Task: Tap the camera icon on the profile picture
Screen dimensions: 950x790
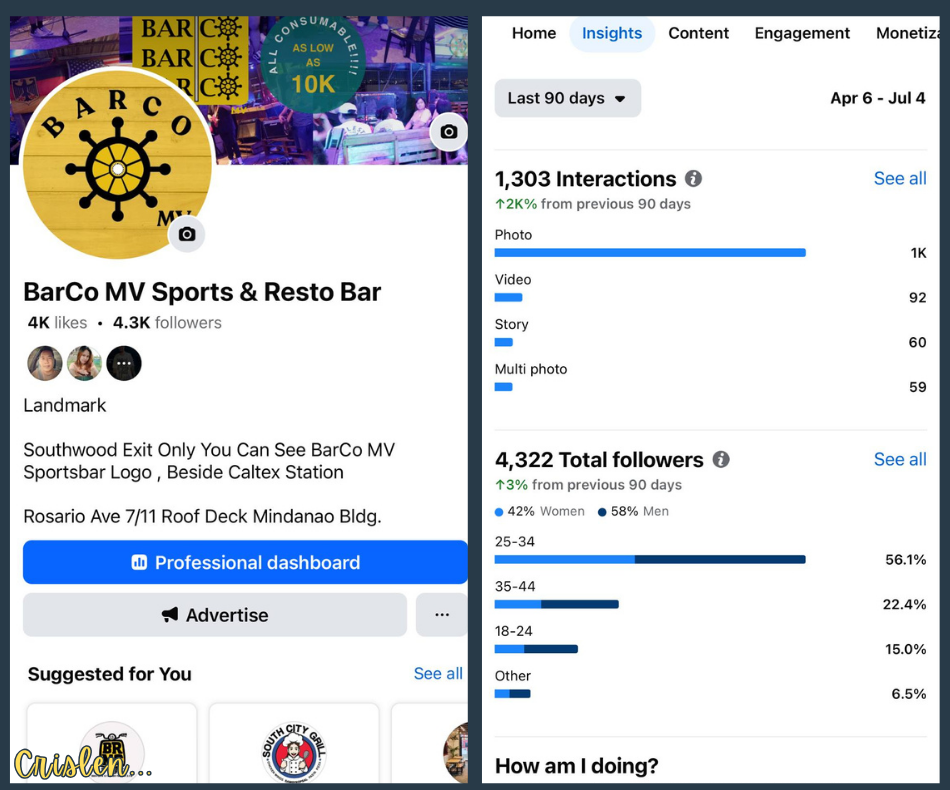Action: pyautogui.click(x=187, y=234)
